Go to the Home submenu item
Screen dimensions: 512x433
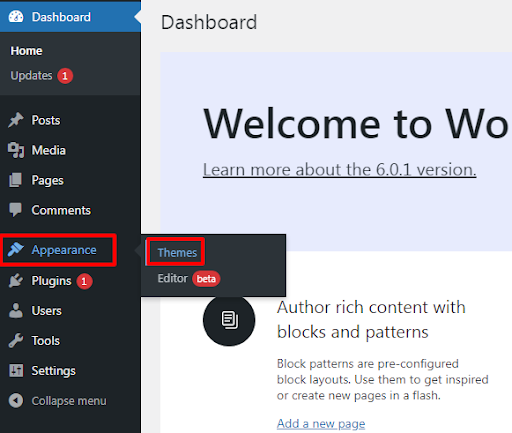point(26,51)
